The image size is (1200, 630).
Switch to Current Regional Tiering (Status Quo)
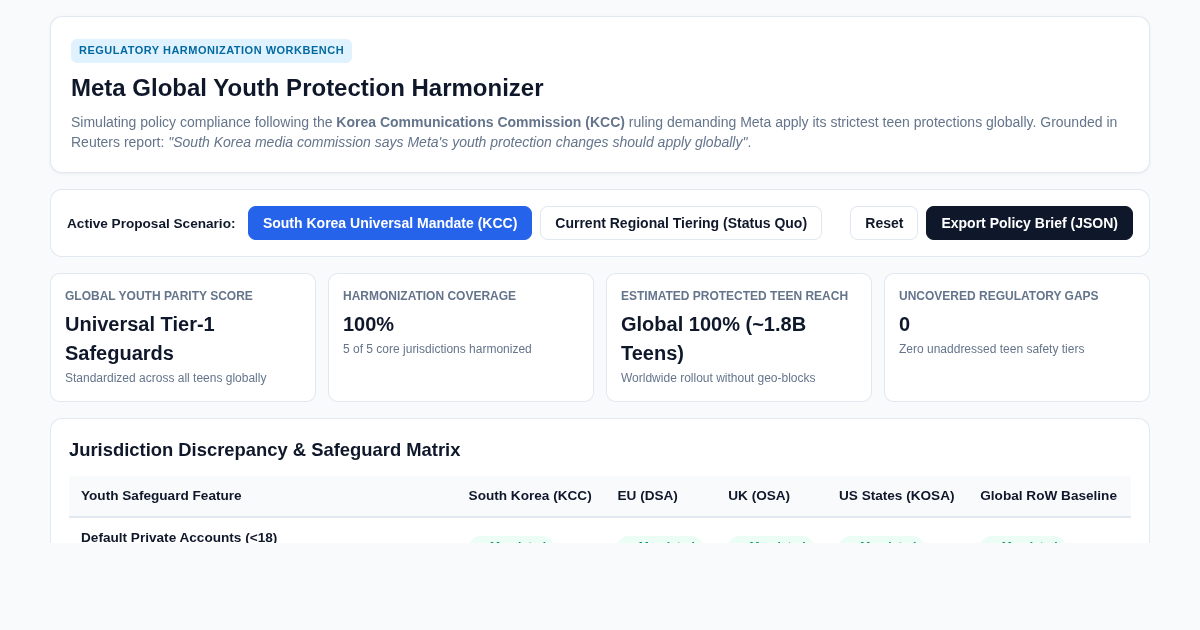(681, 223)
